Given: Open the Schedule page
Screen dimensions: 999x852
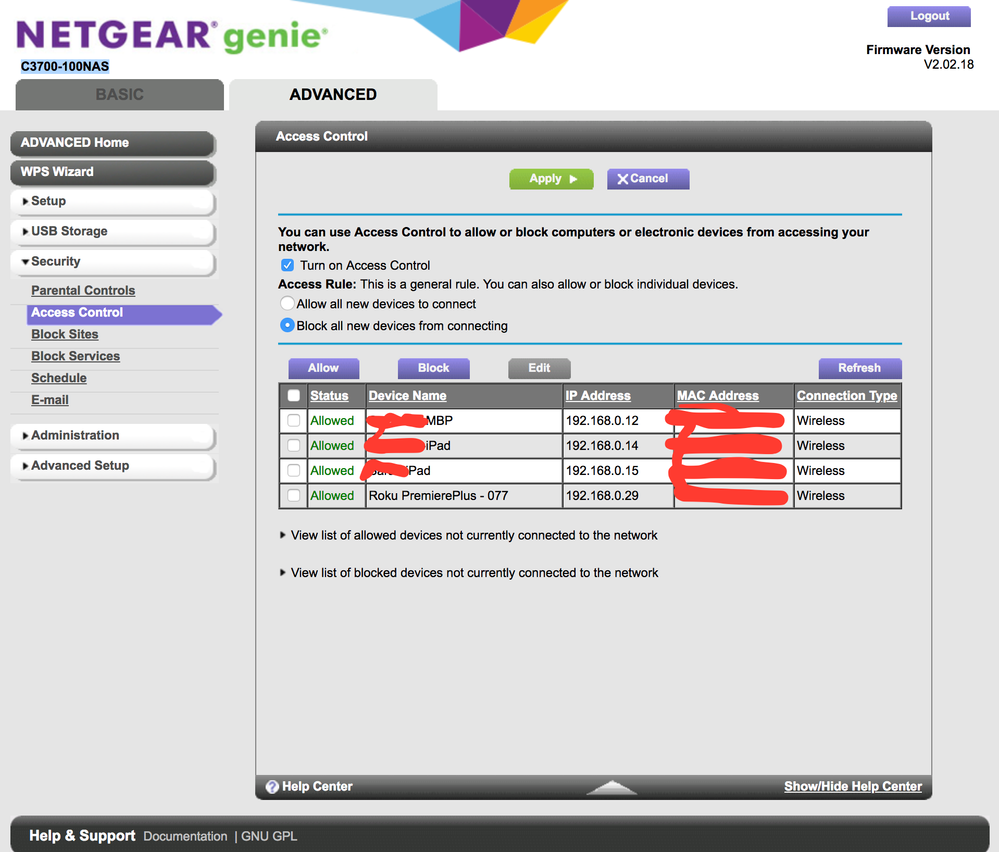Looking at the screenshot, I should tap(59, 378).
